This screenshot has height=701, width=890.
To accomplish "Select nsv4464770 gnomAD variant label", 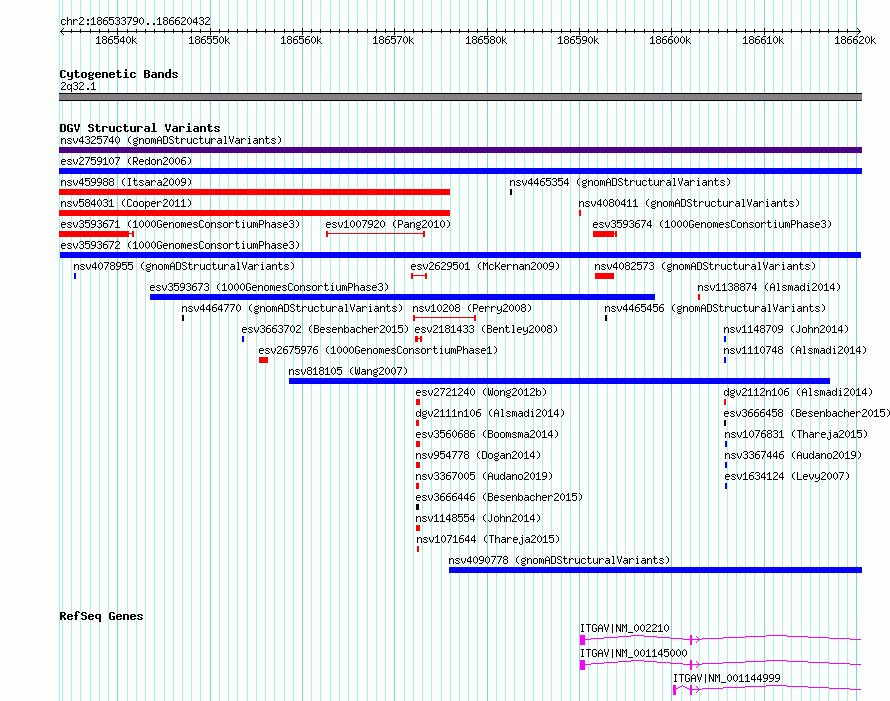I will click(x=292, y=308).
